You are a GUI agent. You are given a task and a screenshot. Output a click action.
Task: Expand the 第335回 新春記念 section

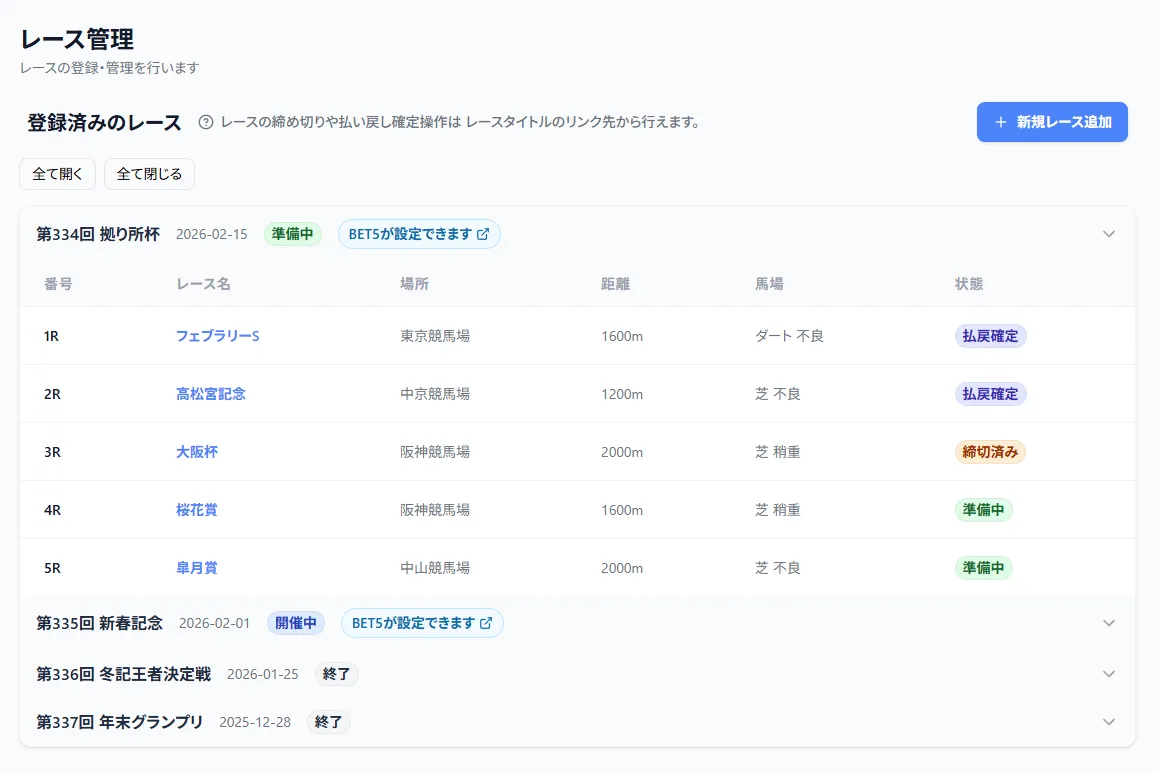(1108, 622)
